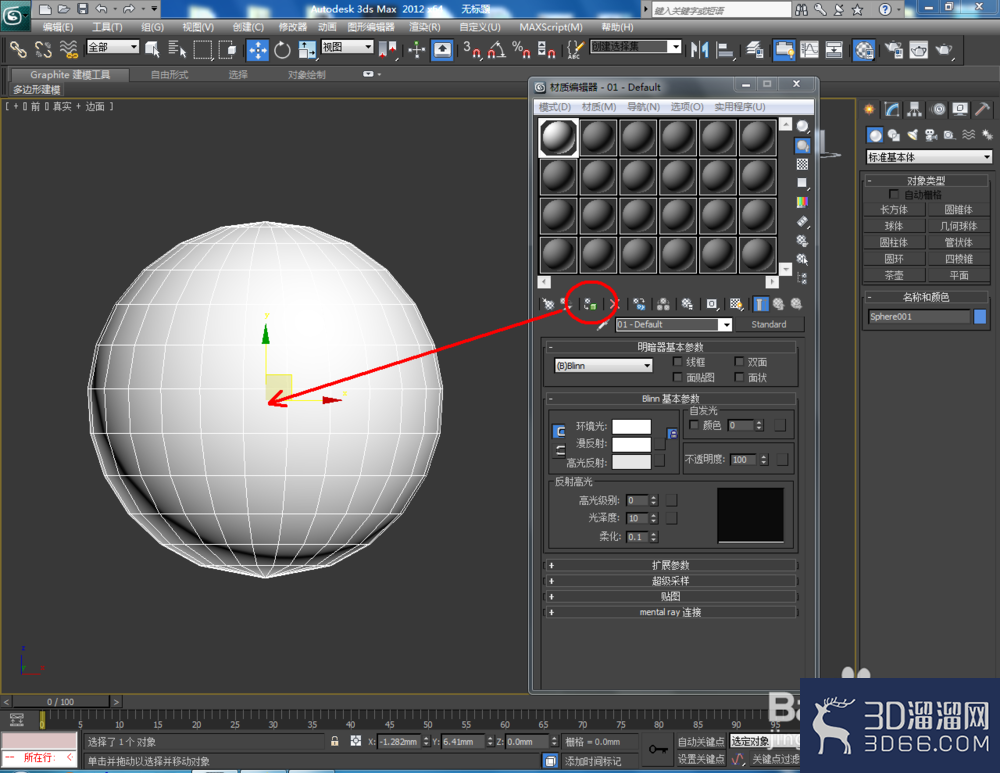Enable 线框 (Wire) checkbox
Viewport: 1000px width, 773px height.
(677, 362)
